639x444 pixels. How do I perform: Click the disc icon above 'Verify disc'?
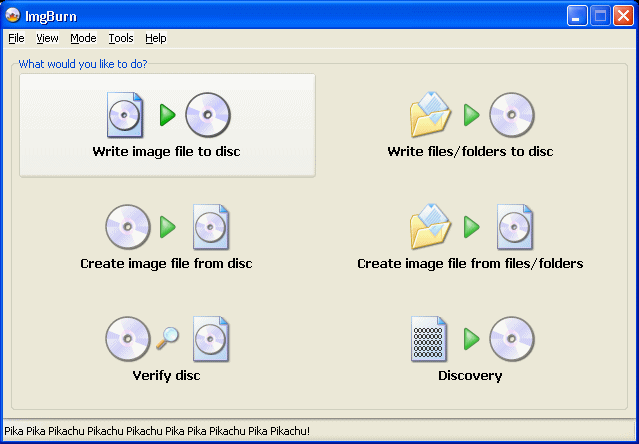tap(128, 339)
